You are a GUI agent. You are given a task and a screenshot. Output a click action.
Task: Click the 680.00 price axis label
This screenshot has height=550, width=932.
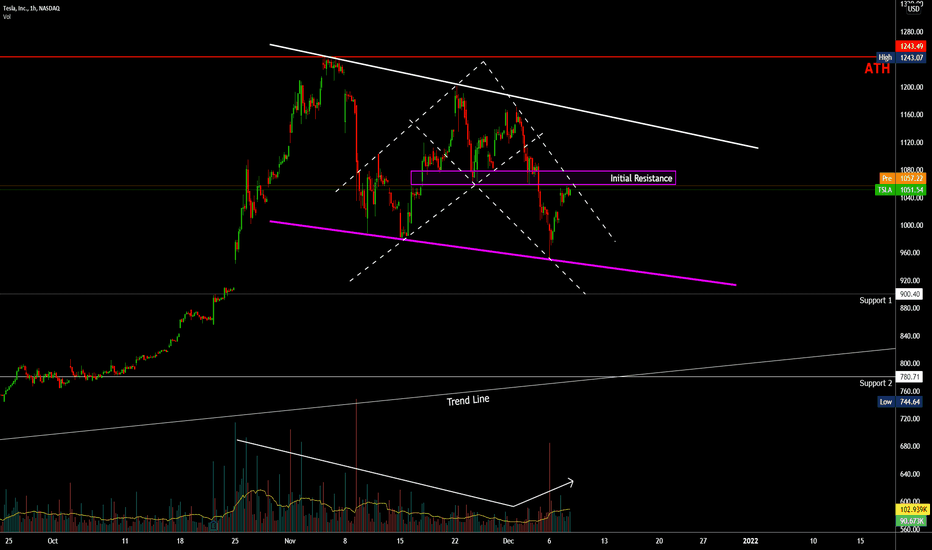click(911, 447)
